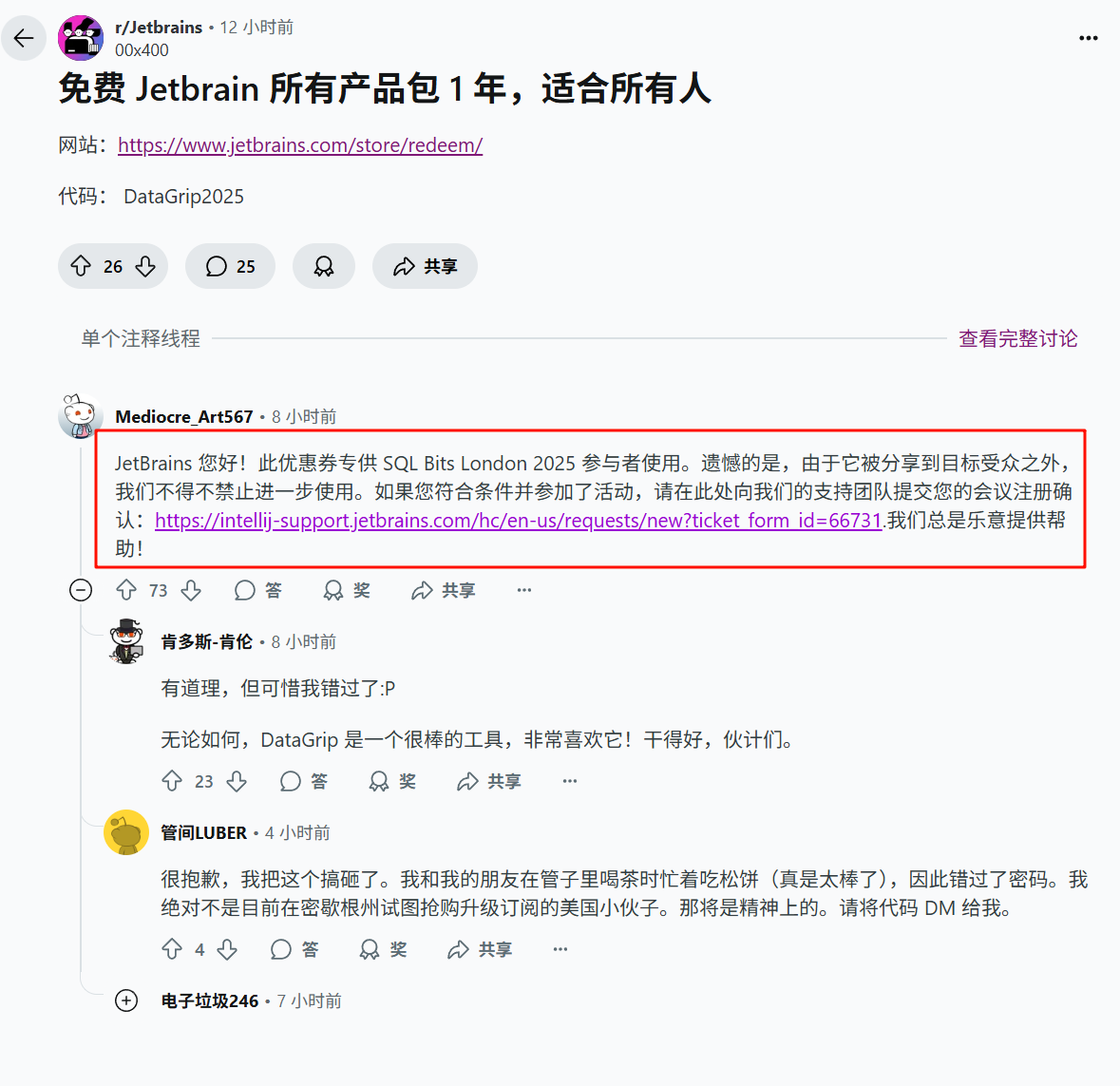Image resolution: width=1120 pixels, height=1086 pixels.
Task: Open more options on Mediocre_Art567's comment
Action: coord(524,590)
